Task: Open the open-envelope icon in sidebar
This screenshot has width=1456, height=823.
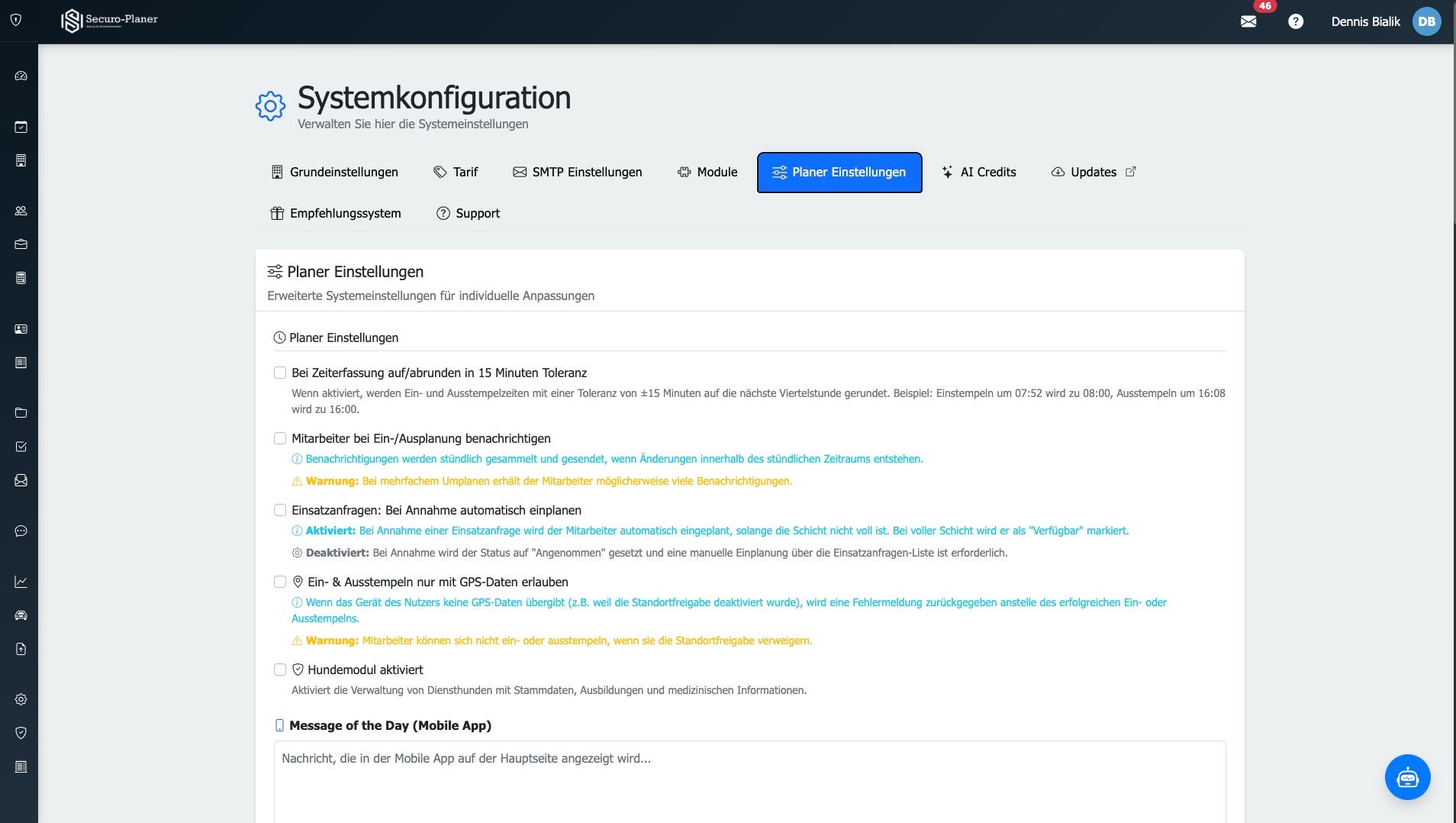Action: [21, 480]
